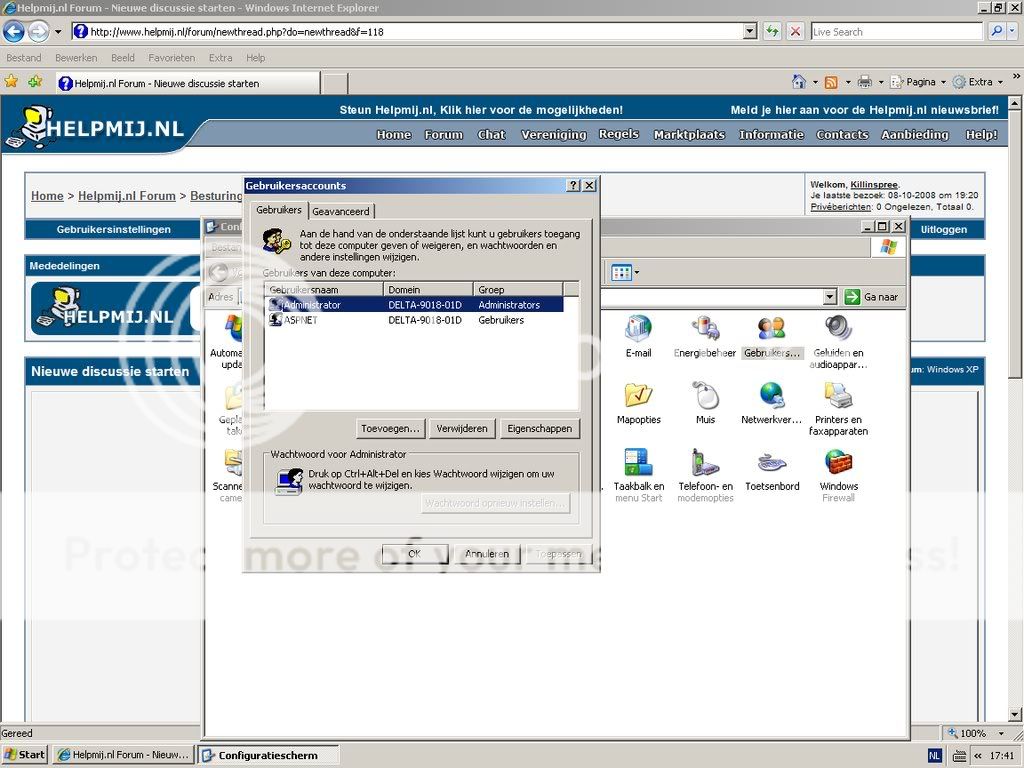The image size is (1024, 768).
Task: Open the Favorieten menu
Action: tap(172, 57)
